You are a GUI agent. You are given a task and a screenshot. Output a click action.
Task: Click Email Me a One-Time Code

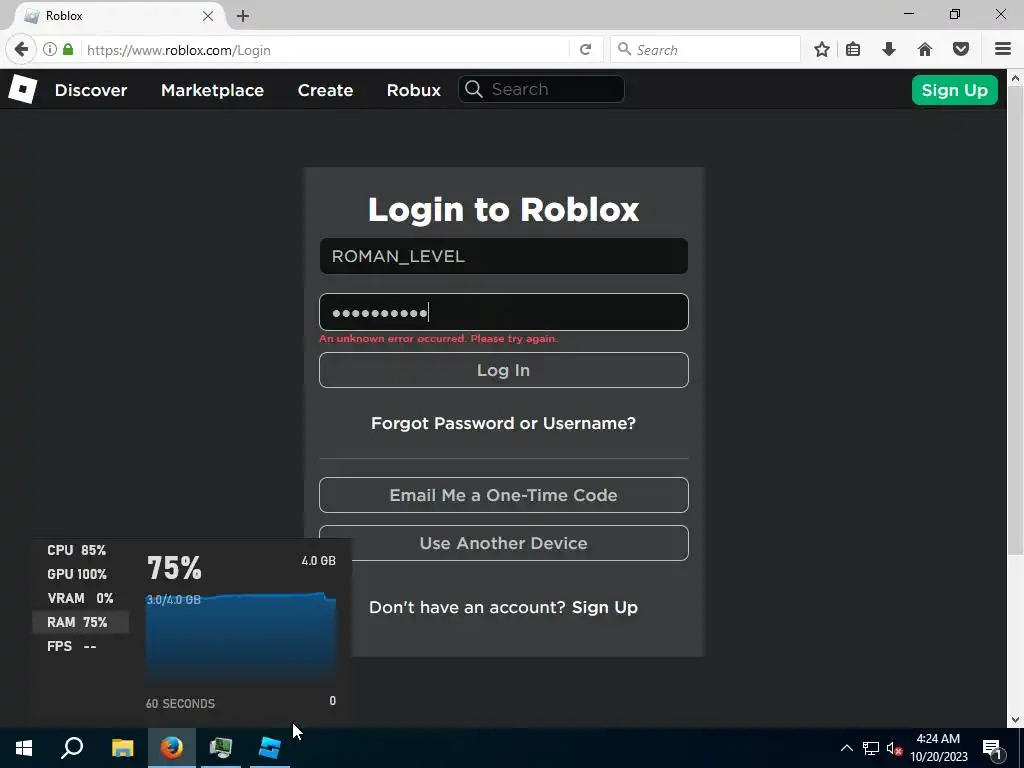(504, 495)
